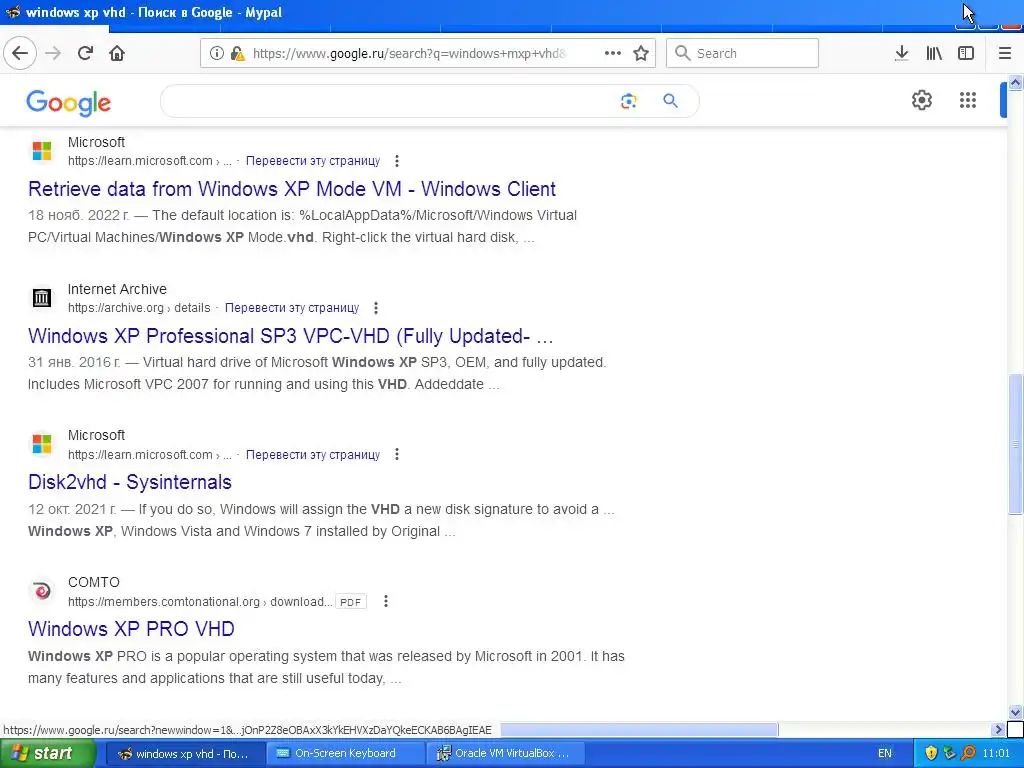Viewport: 1024px width, 768px height.
Task: Open more options for Retrieve data result
Action: [396, 161]
